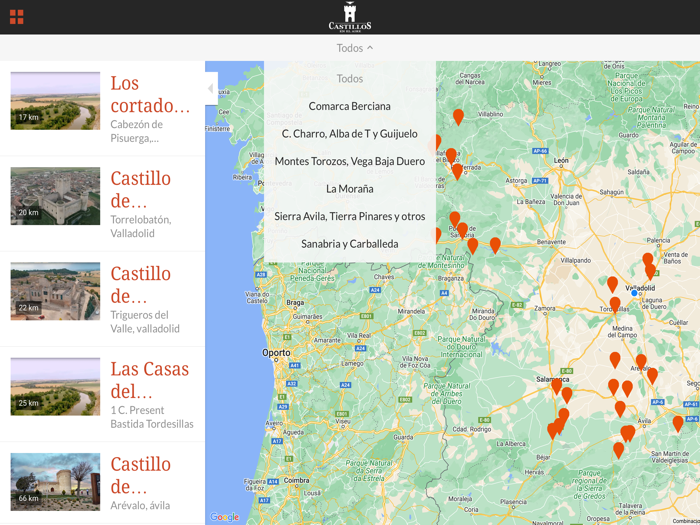Open Castillo de… title for Arévalo, ávila

point(141,475)
